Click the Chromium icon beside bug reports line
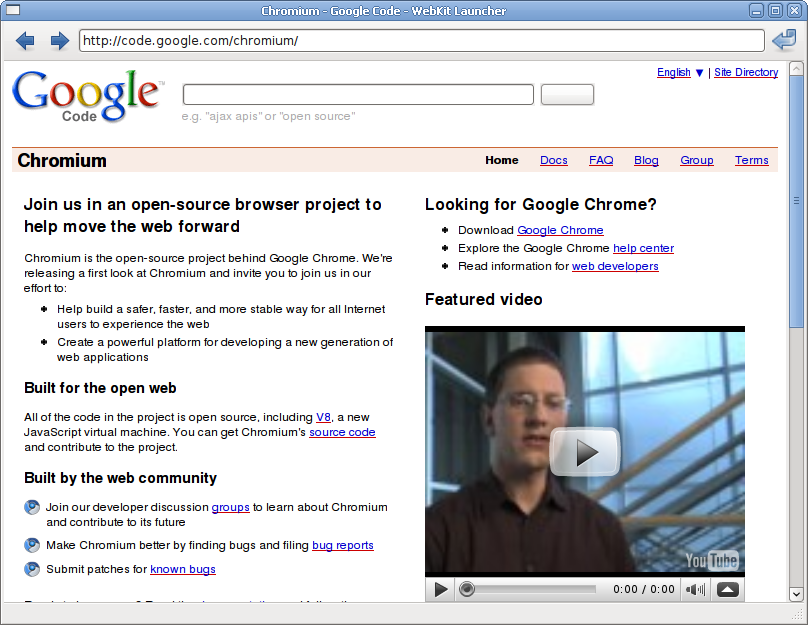This screenshot has width=808, height=625. 32,545
